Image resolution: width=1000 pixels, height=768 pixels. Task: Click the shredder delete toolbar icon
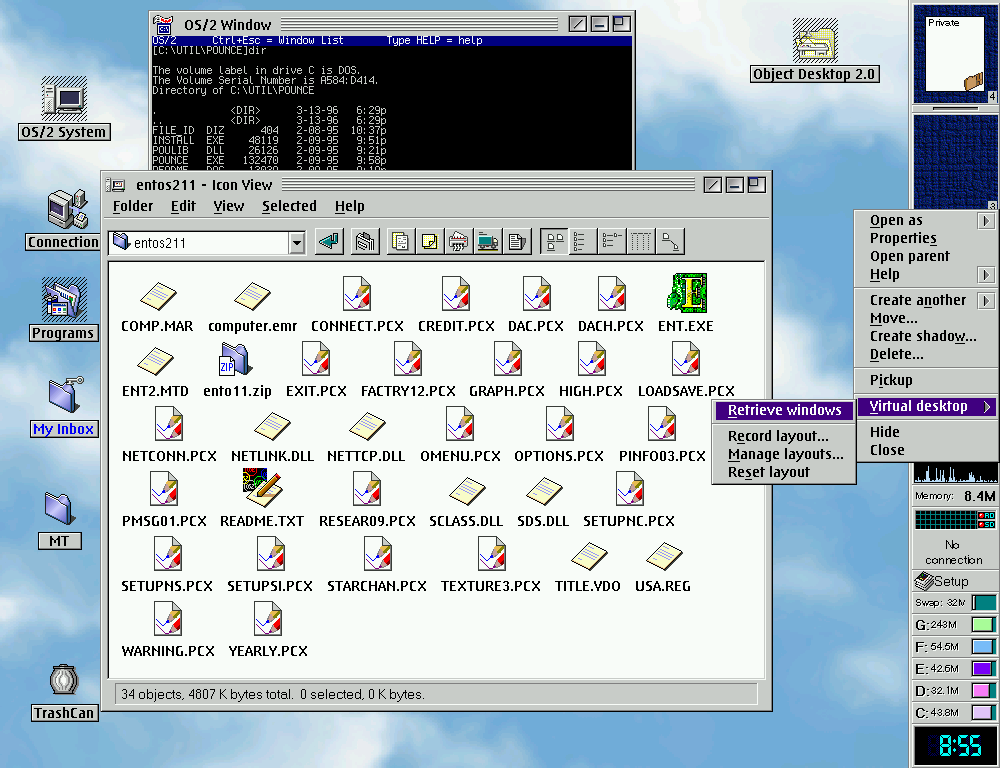coord(459,242)
